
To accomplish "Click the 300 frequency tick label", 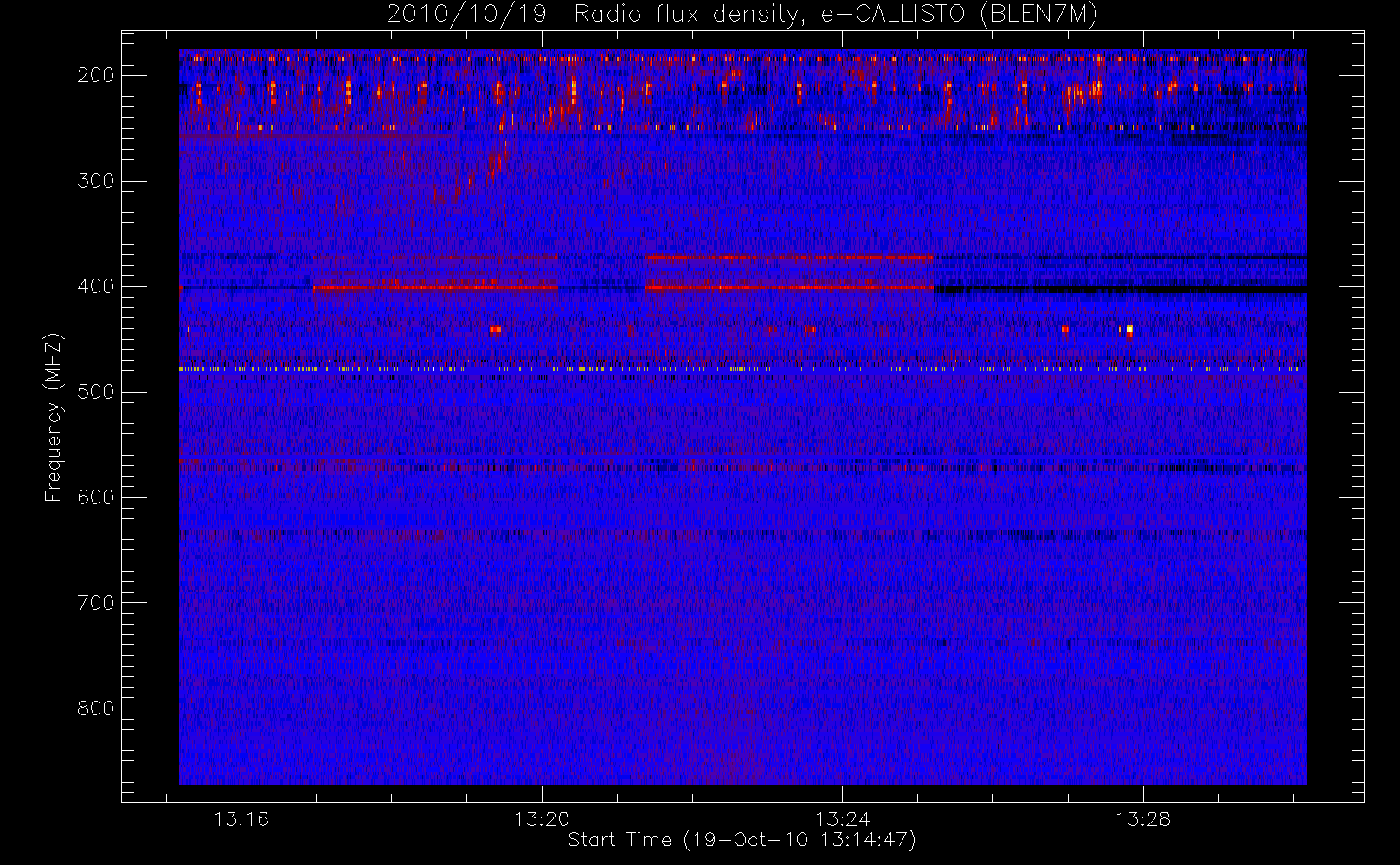I will click(x=96, y=181).
